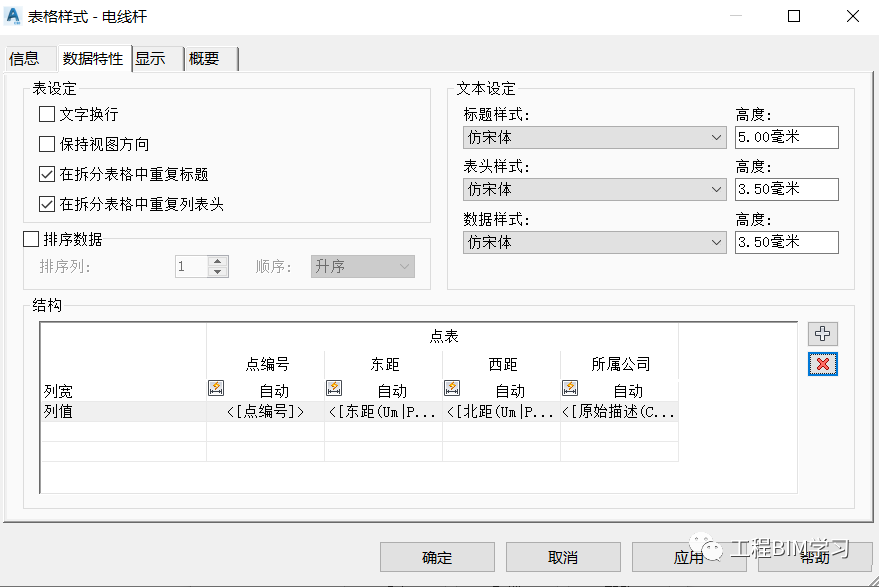Click the 列宽 row label
This screenshot has height=587, width=879.
click(x=58, y=391)
